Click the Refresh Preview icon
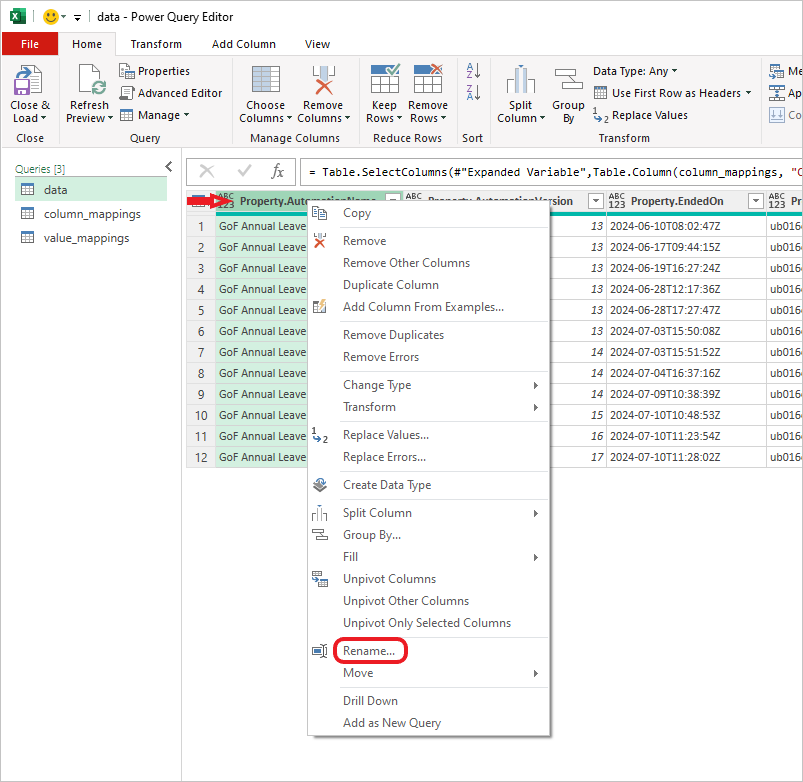Image resolution: width=803 pixels, height=782 pixels. pos(92,80)
